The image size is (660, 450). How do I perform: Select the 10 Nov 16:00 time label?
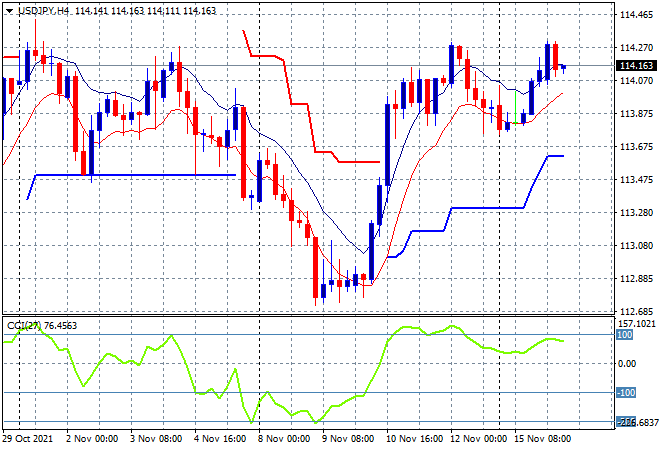[x=415, y=439]
